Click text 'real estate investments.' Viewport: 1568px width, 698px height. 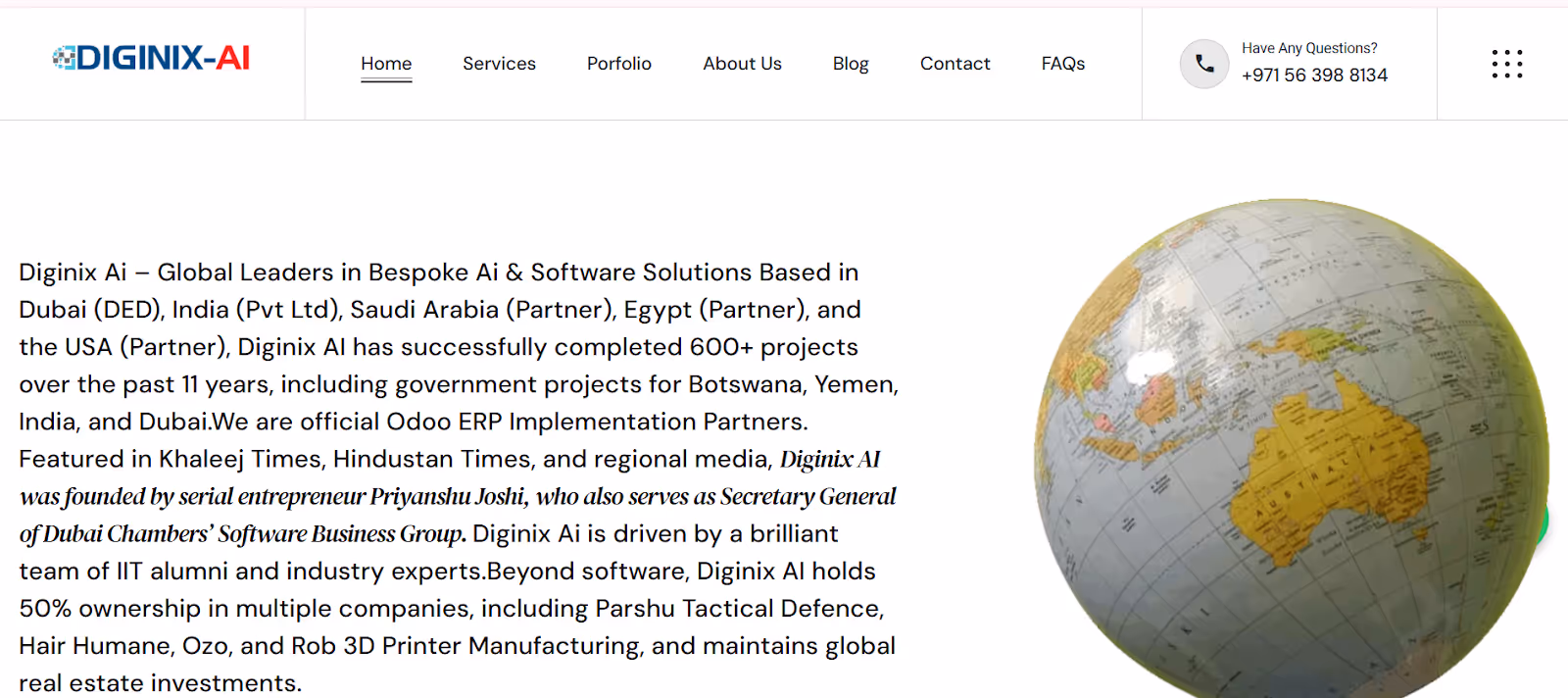161,683
